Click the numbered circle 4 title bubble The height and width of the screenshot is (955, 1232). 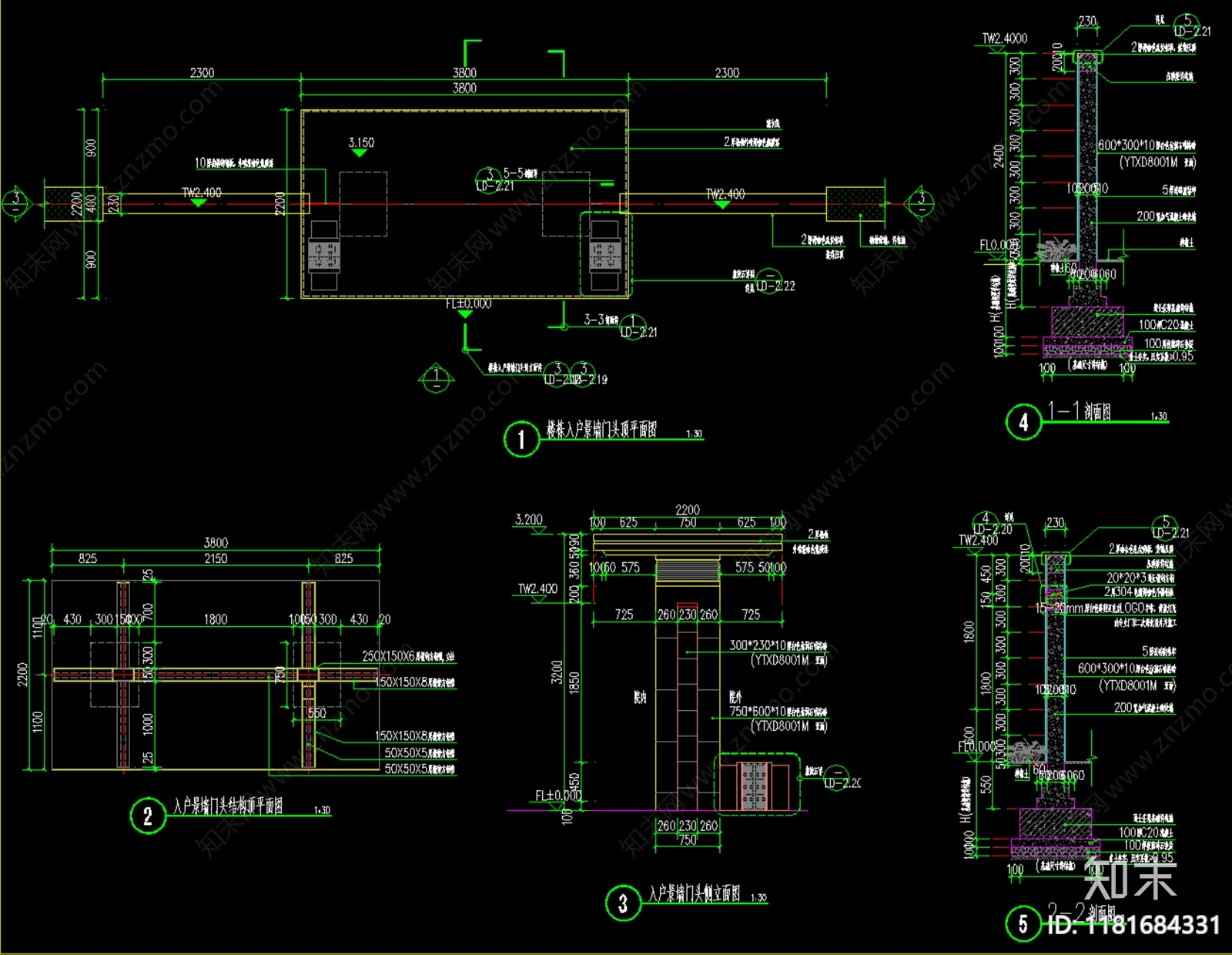click(1023, 422)
